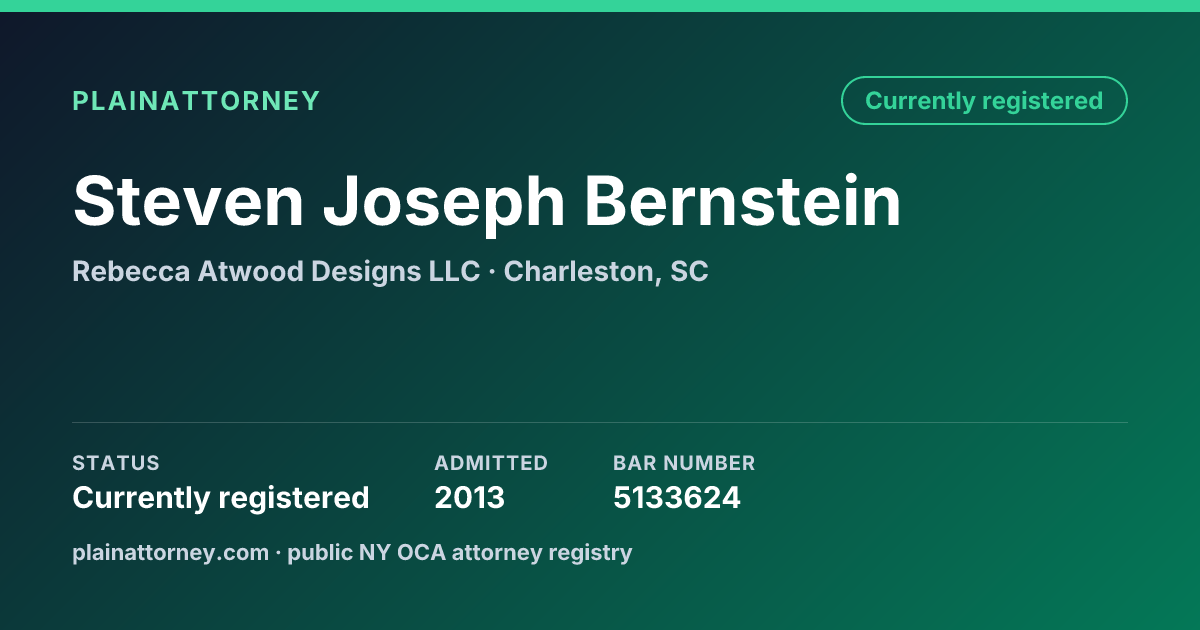
Task: Click the dot separator after plainattorney.com
Action: pyautogui.click(x=279, y=553)
